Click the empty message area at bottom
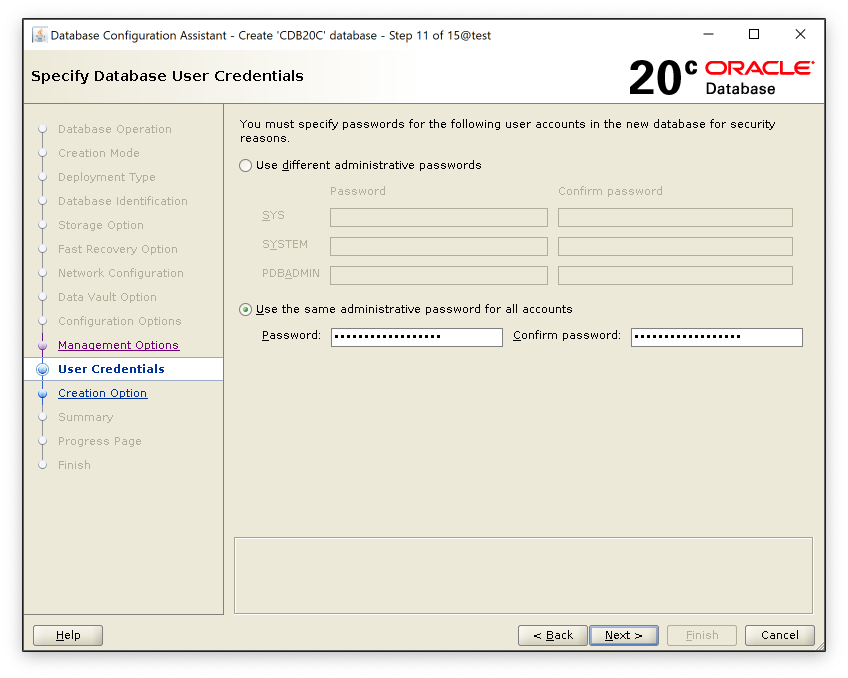Screen dimensions: 848x678 pyautogui.click(x=523, y=575)
